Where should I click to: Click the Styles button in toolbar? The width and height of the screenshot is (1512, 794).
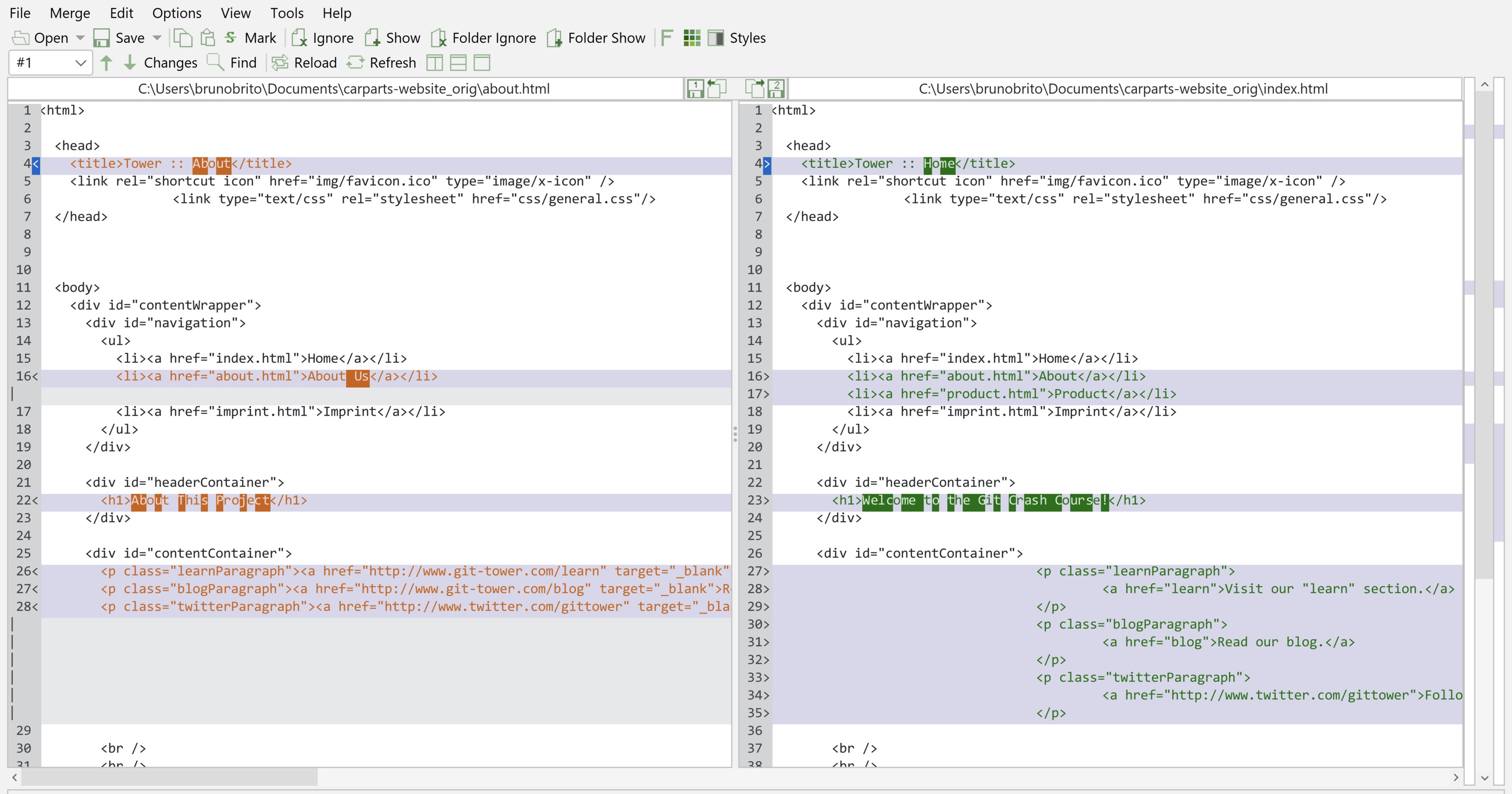(748, 38)
